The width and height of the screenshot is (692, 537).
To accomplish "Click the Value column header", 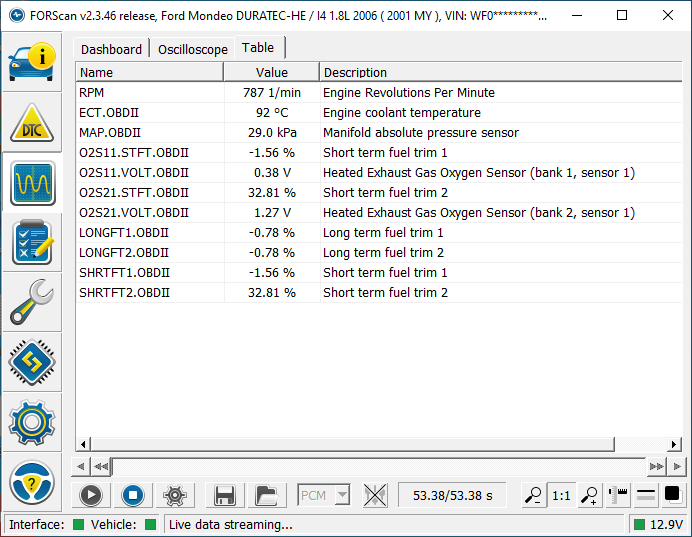I will (x=271, y=72).
